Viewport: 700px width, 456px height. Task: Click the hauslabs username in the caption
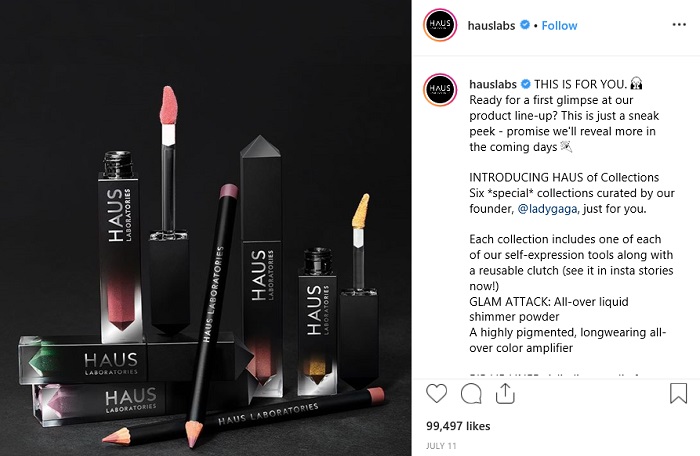[x=493, y=84]
